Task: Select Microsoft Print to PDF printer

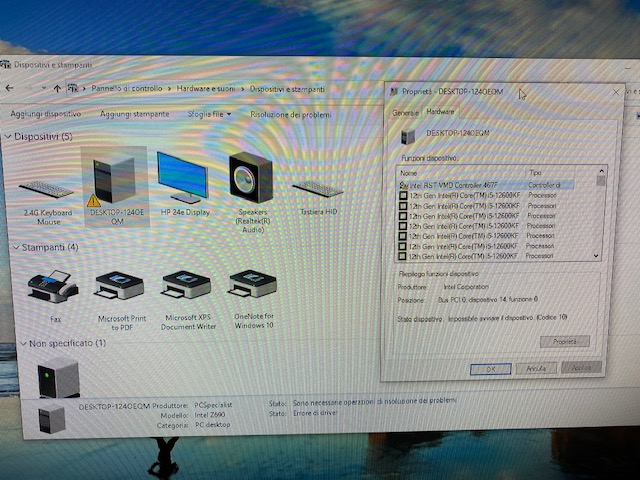Action: 120,300
